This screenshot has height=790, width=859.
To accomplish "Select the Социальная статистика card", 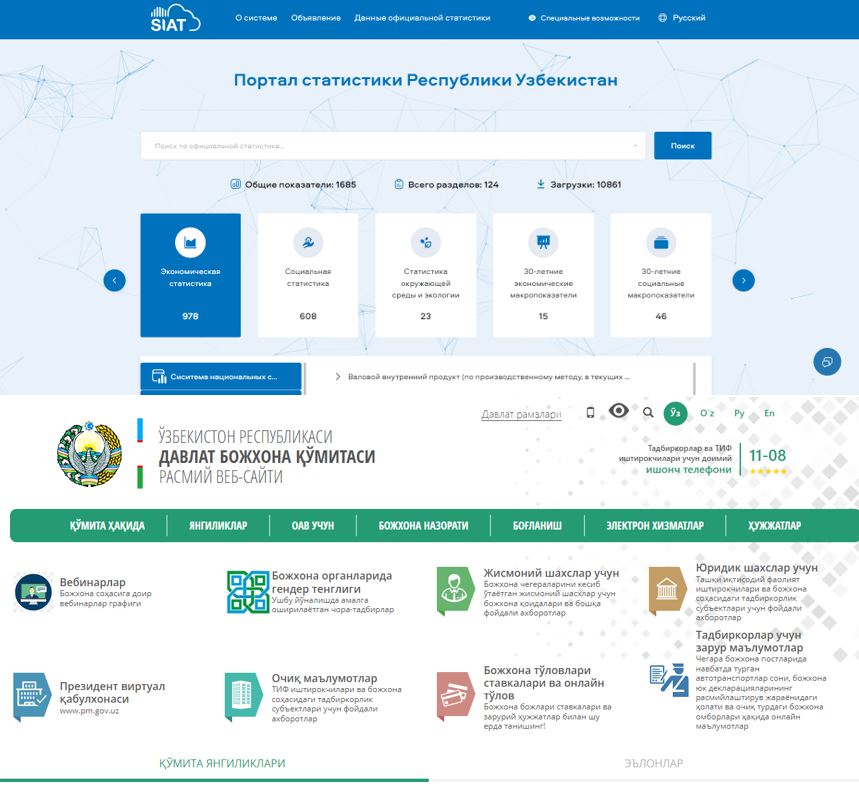I will 308,275.
